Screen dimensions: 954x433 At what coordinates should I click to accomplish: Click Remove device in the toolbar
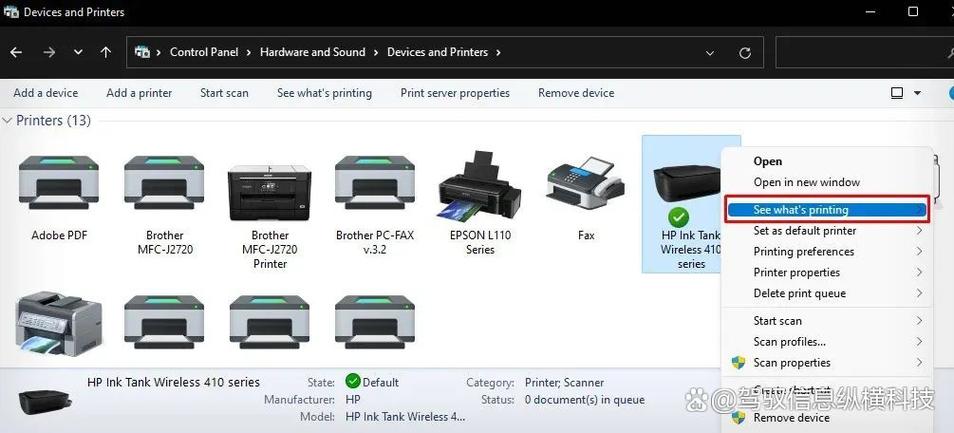(x=576, y=93)
